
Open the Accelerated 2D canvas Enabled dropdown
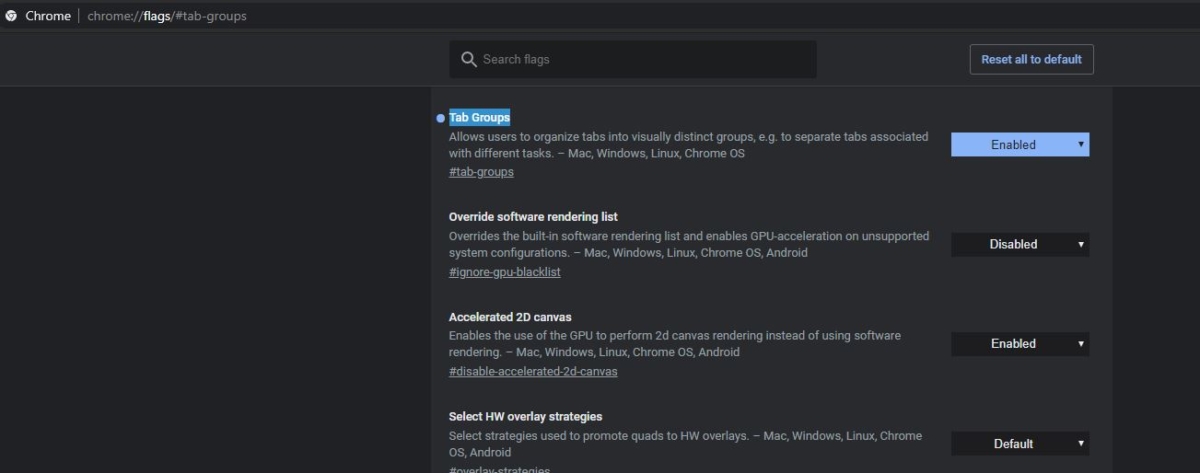1020,343
